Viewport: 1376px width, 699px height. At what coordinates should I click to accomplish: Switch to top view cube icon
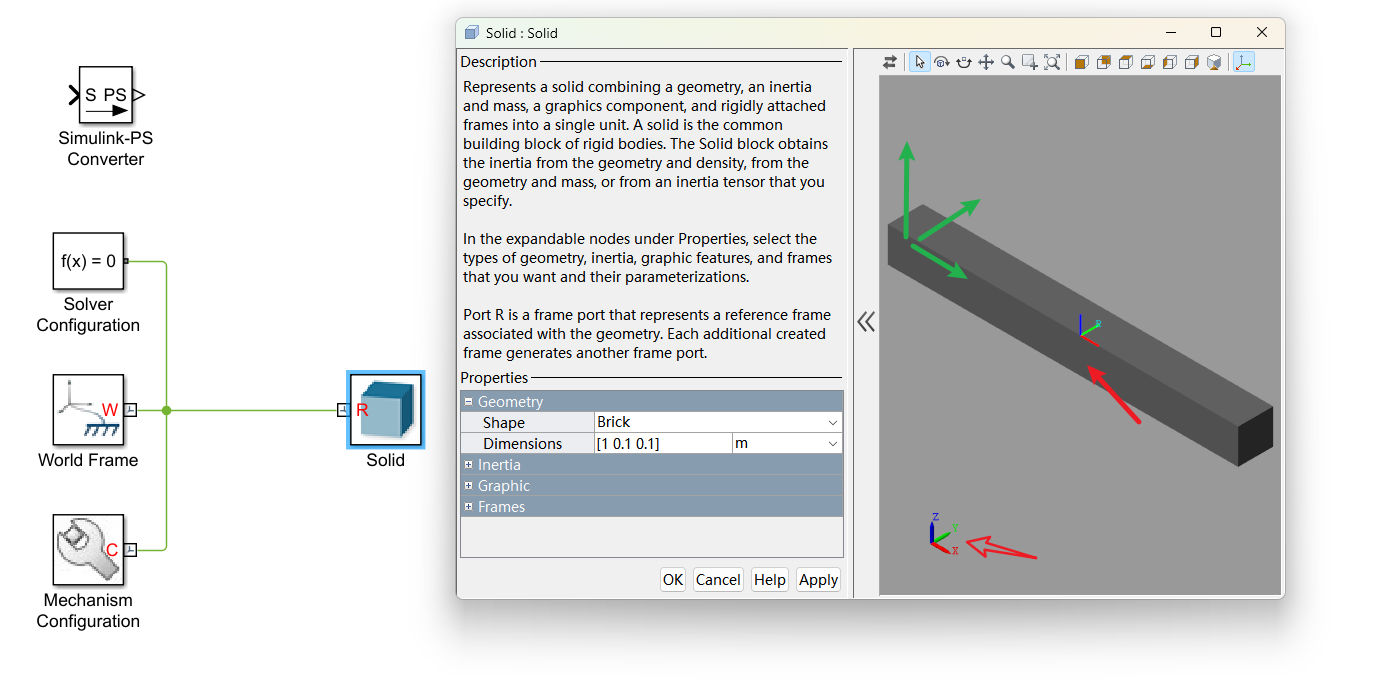[x=1125, y=62]
